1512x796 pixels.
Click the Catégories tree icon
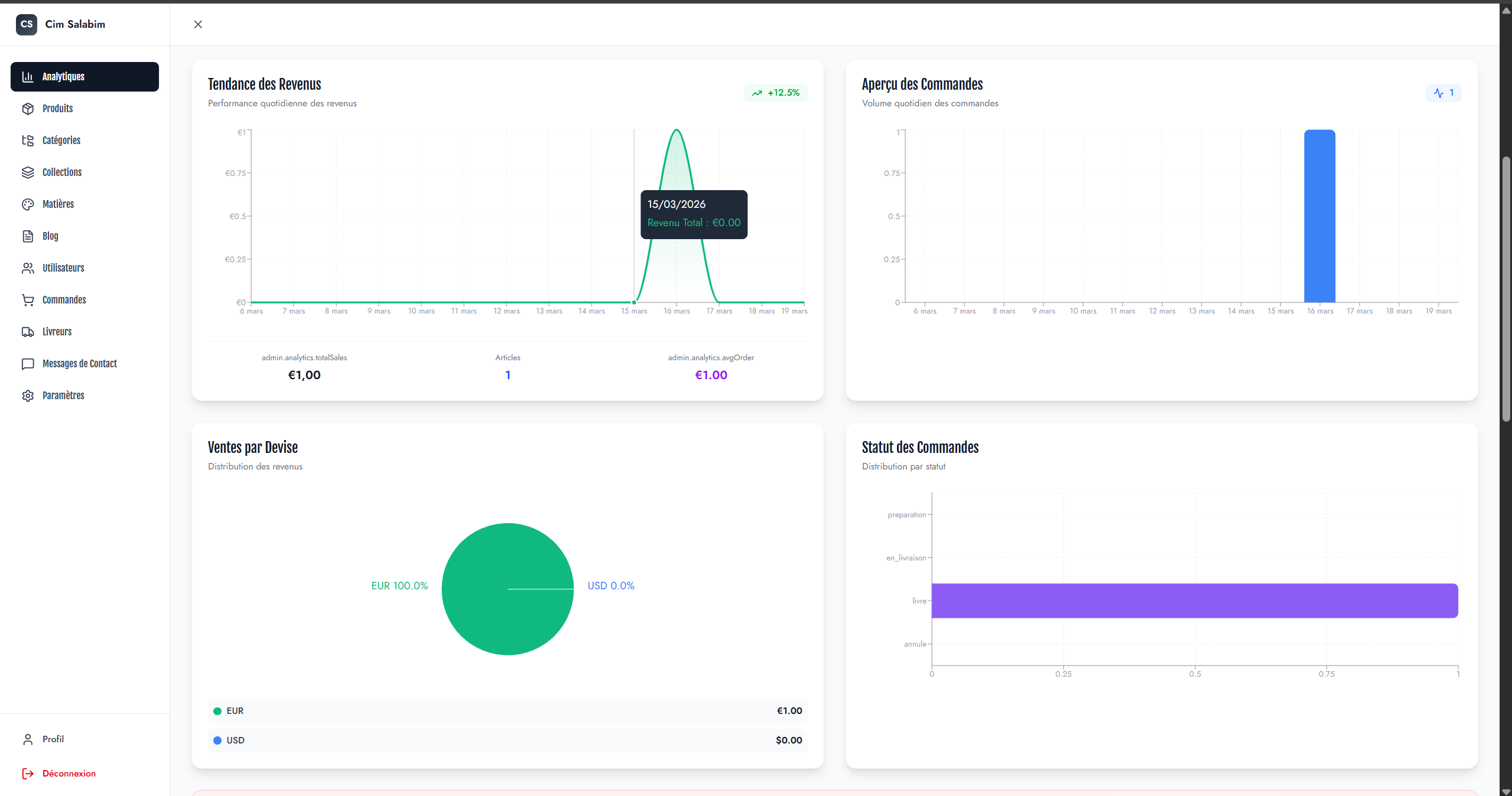pos(28,141)
